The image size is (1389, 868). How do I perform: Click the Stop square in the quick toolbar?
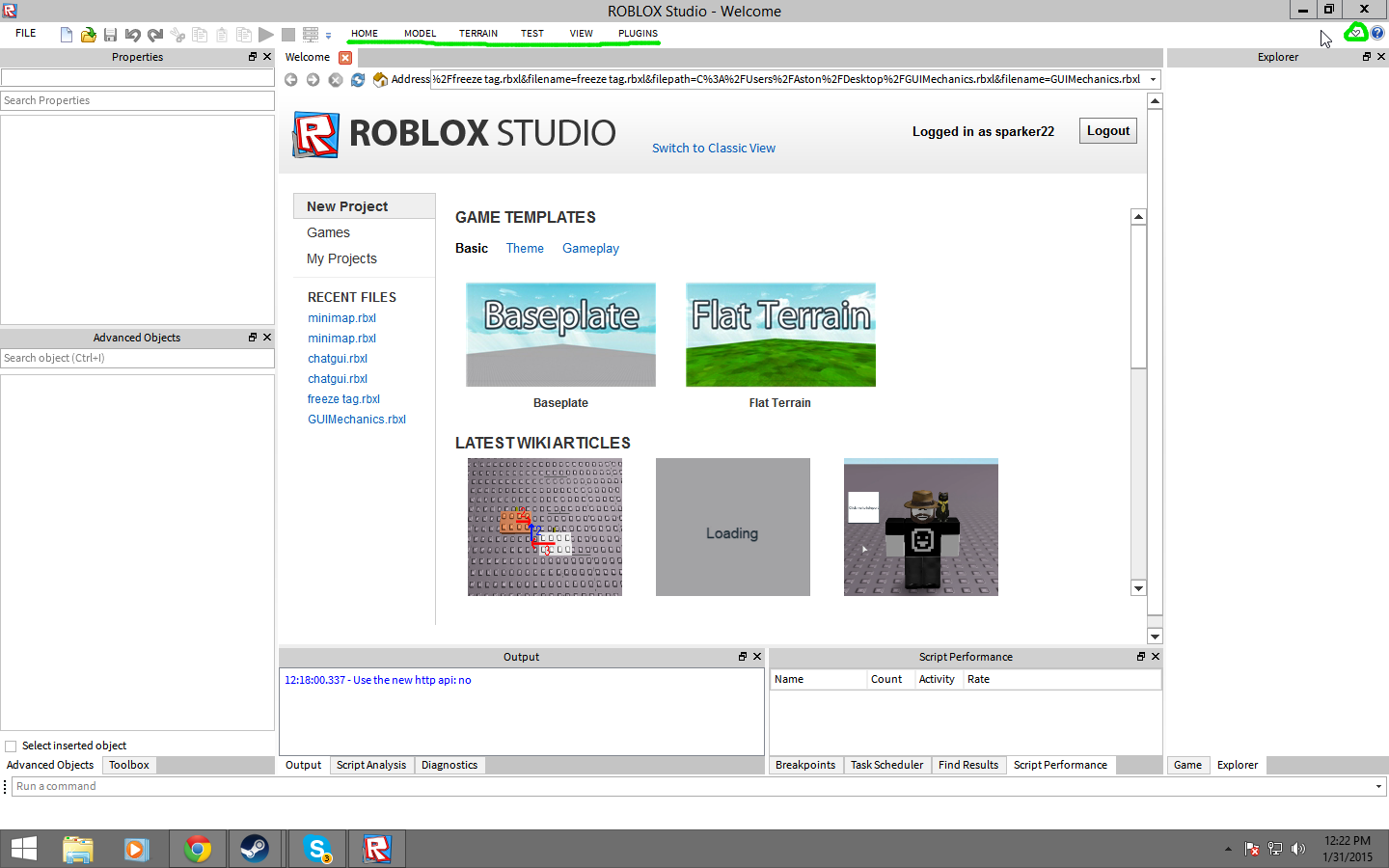[x=288, y=35]
